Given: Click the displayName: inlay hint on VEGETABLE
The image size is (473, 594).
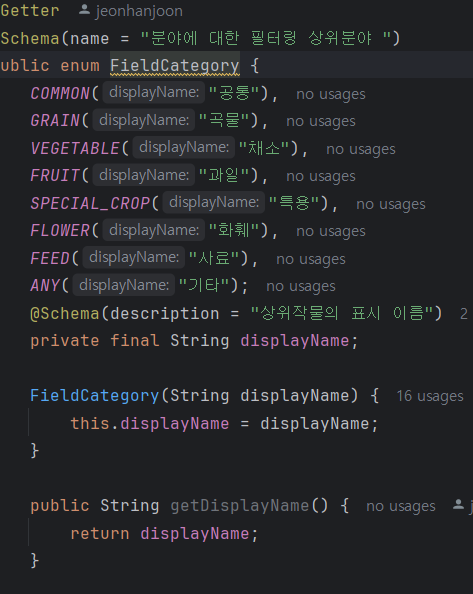Looking at the screenshot, I should pos(184,147).
